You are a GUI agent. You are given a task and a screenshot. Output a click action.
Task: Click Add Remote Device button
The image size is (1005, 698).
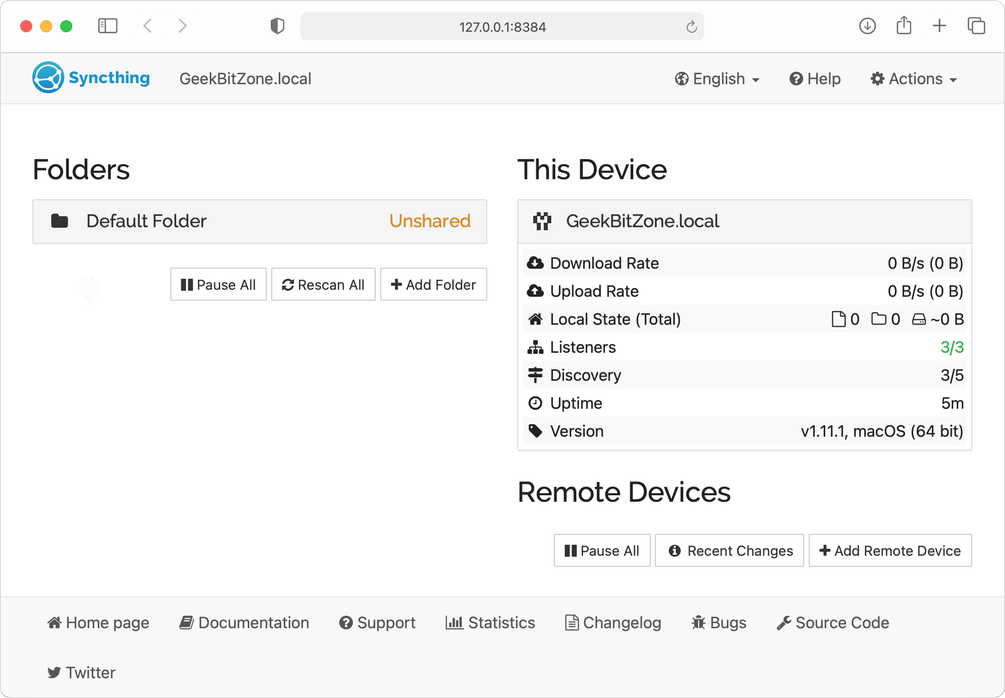click(x=890, y=551)
